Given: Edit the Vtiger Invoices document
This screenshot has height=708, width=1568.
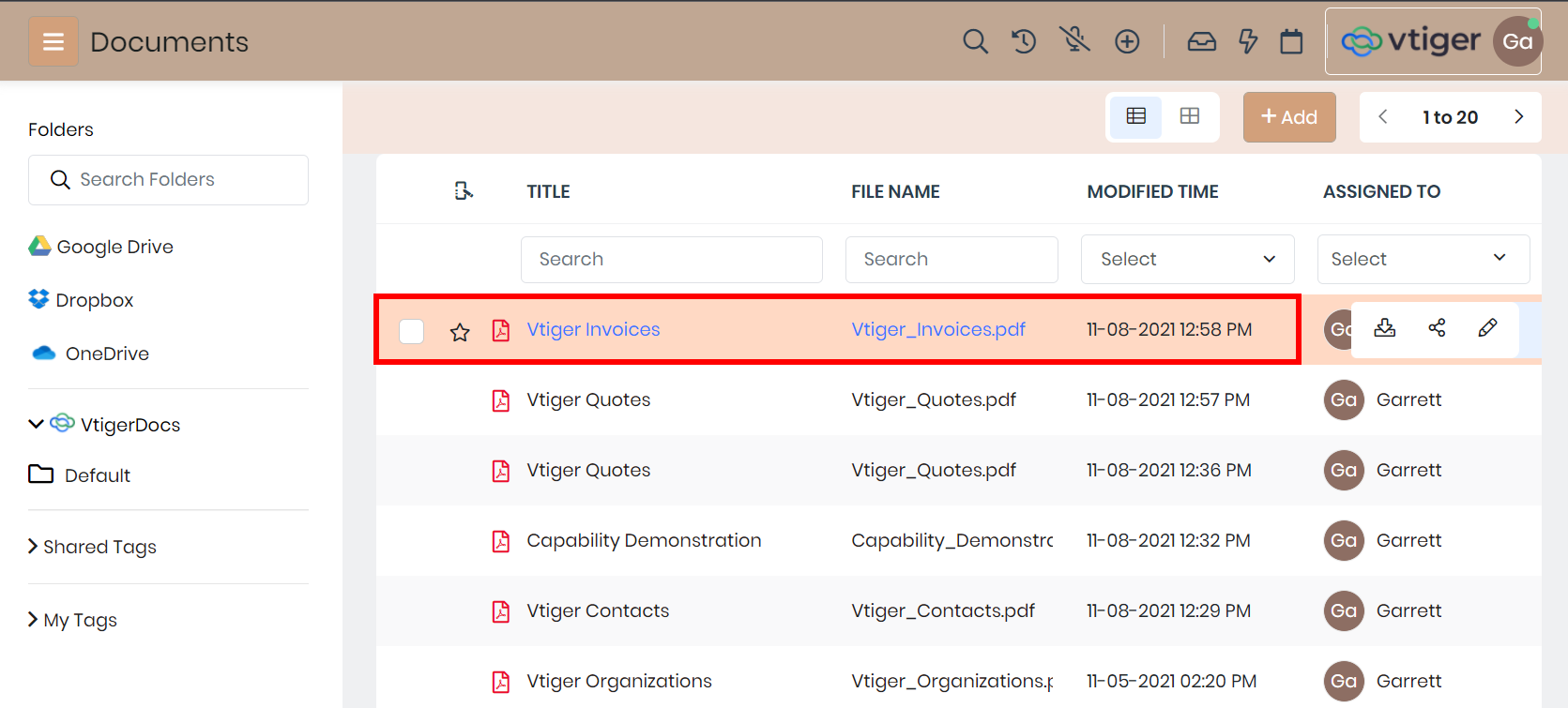Looking at the screenshot, I should pos(1487,328).
